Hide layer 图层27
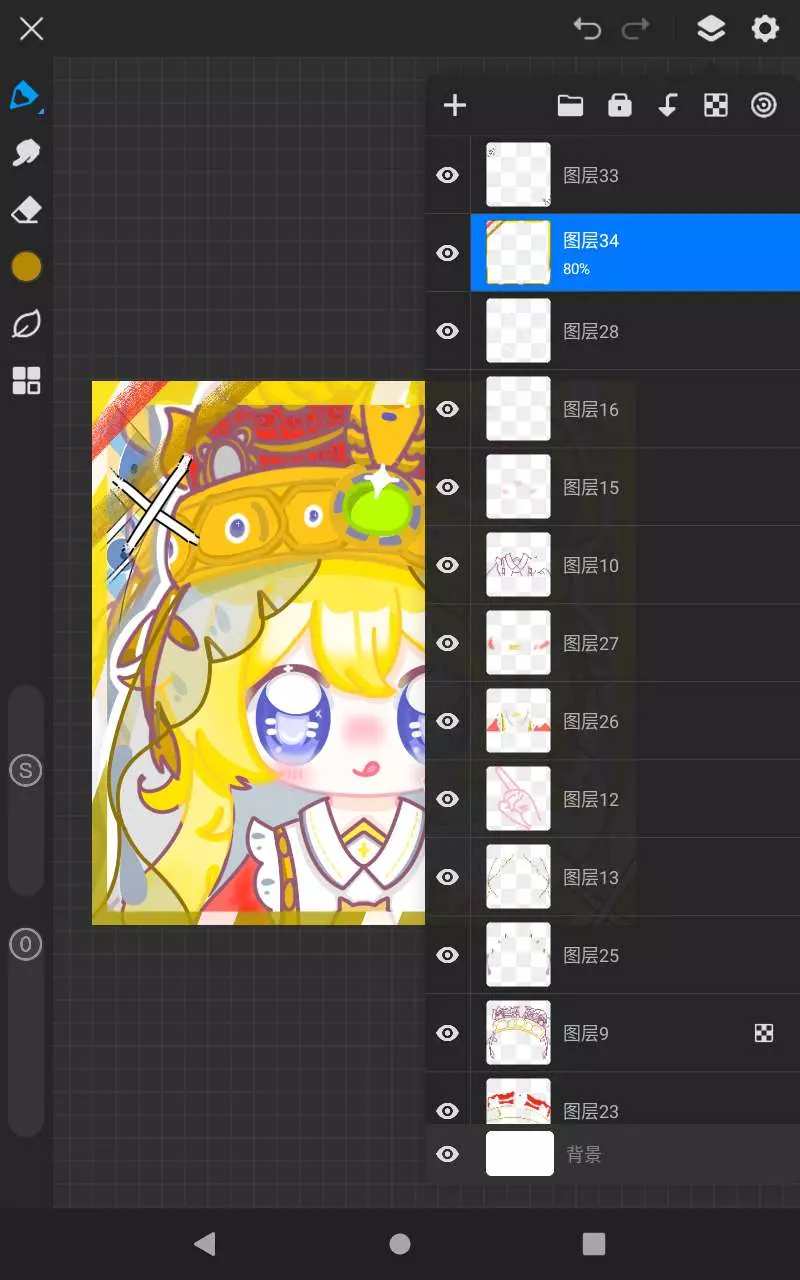The image size is (800, 1280). (x=448, y=643)
